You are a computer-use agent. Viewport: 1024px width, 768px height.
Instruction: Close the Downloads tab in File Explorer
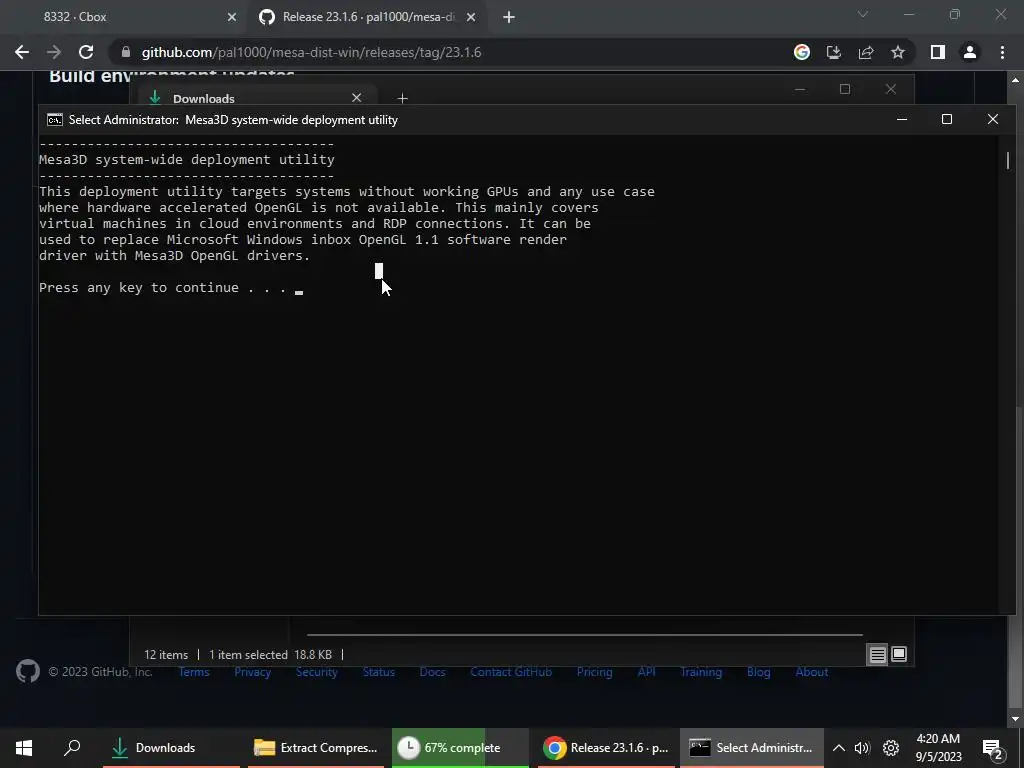[357, 98]
